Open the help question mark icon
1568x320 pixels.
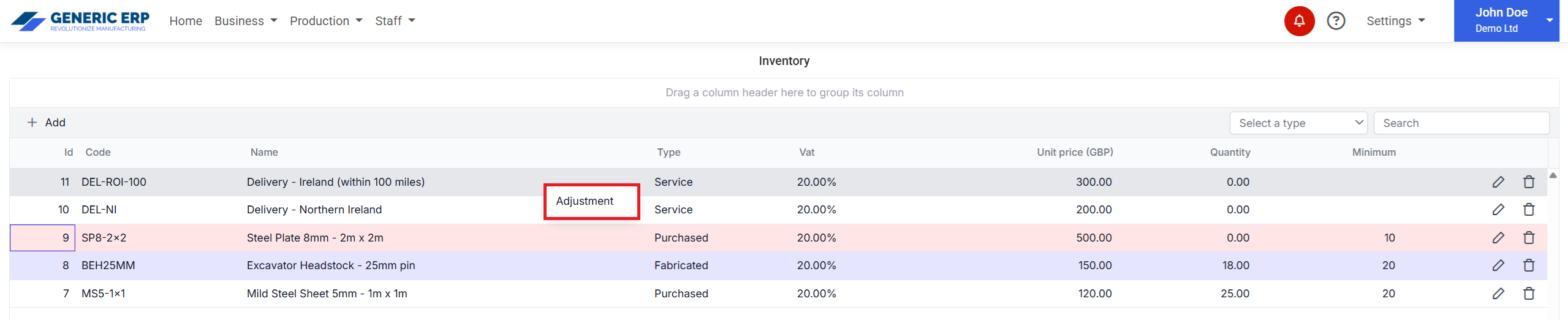click(1335, 21)
